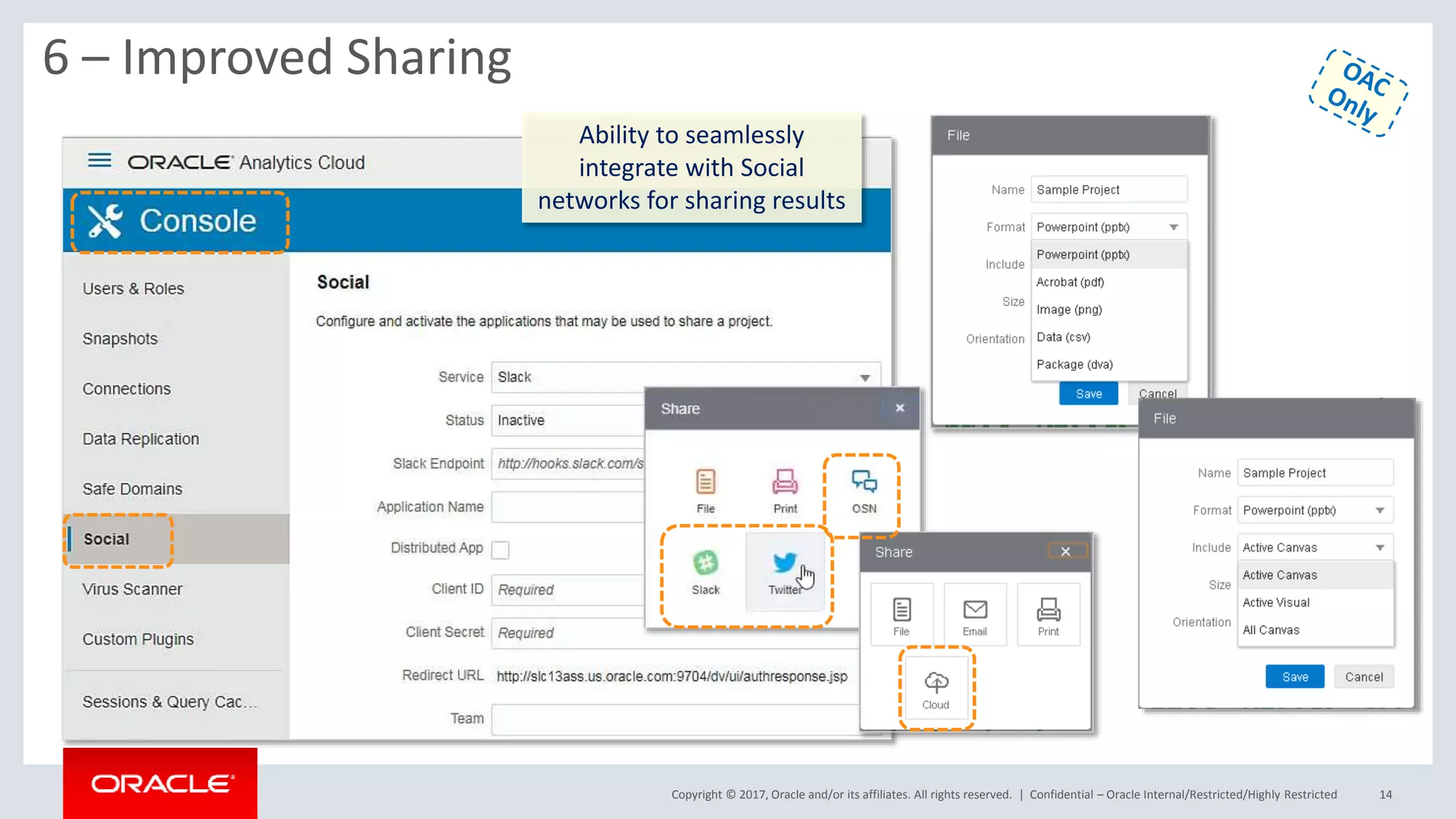
Task: Click the Slack Endpoint field
Action: (567, 464)
